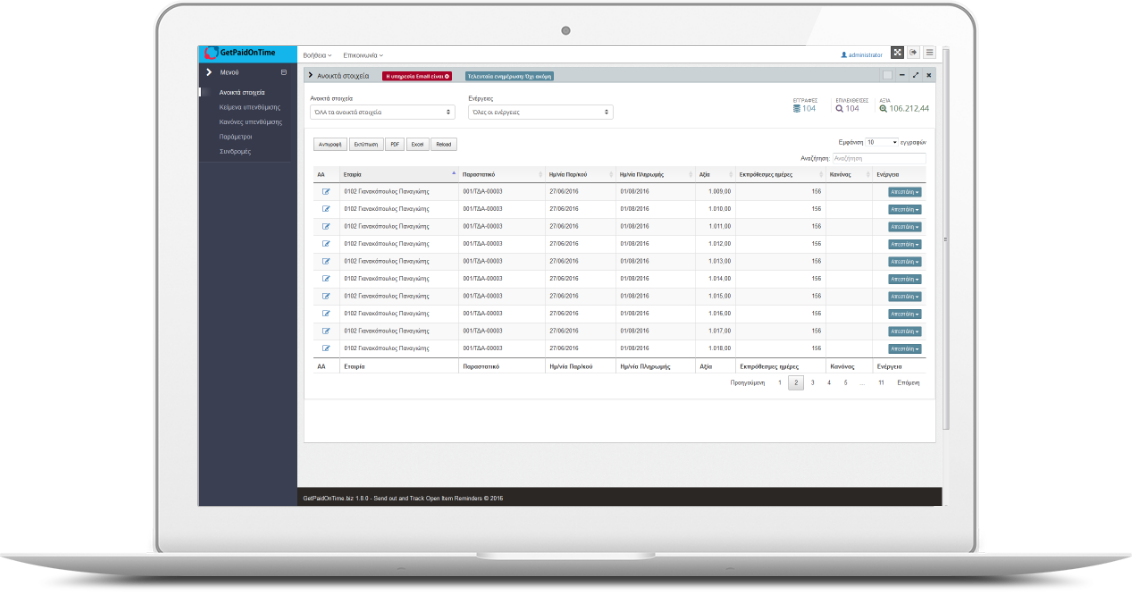Image resolution: width=1132 pixels, height=592 pixels.
Task: Click the panel expand arrows icon
Action: 915,75
